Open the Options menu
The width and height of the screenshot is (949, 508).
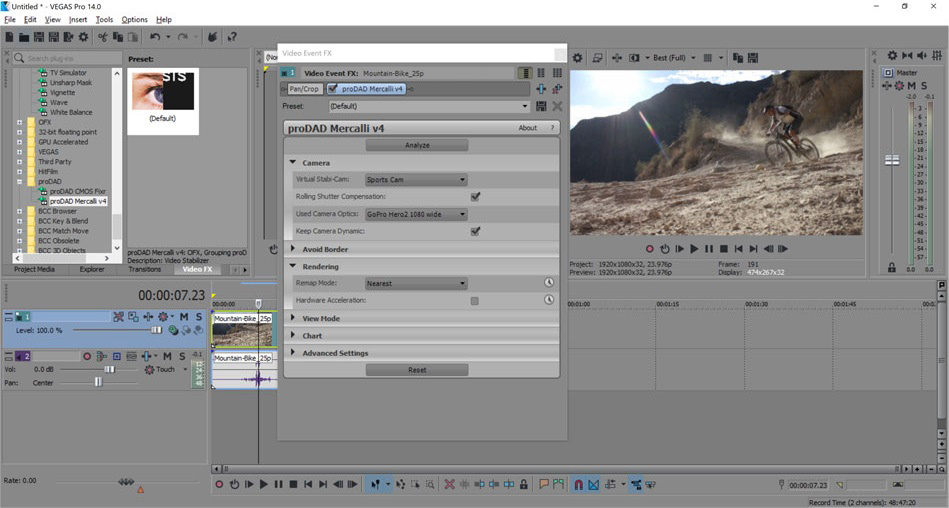134,20
